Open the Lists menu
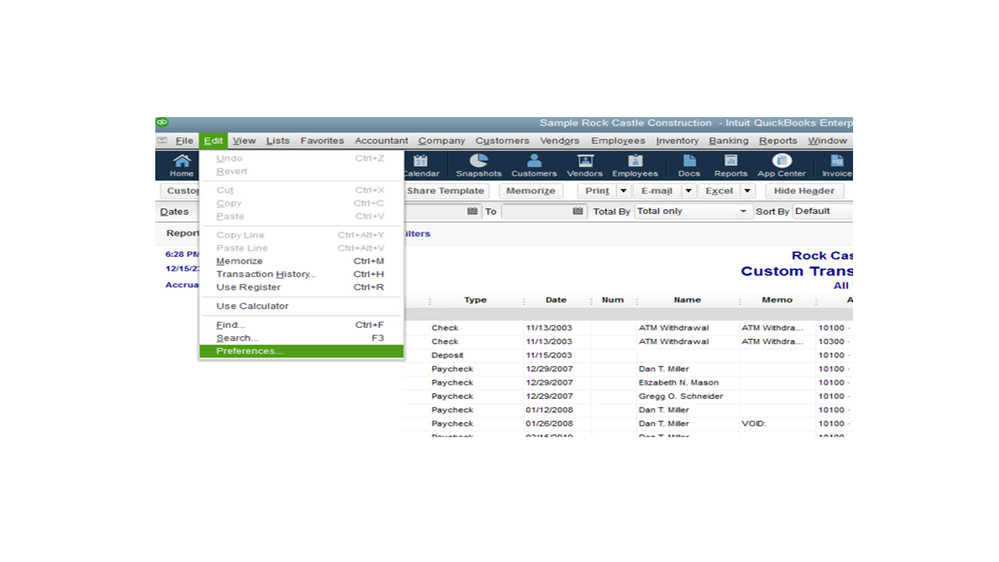Image resolution: width=999 pixels, height=562 pixels. click(278, 140)
